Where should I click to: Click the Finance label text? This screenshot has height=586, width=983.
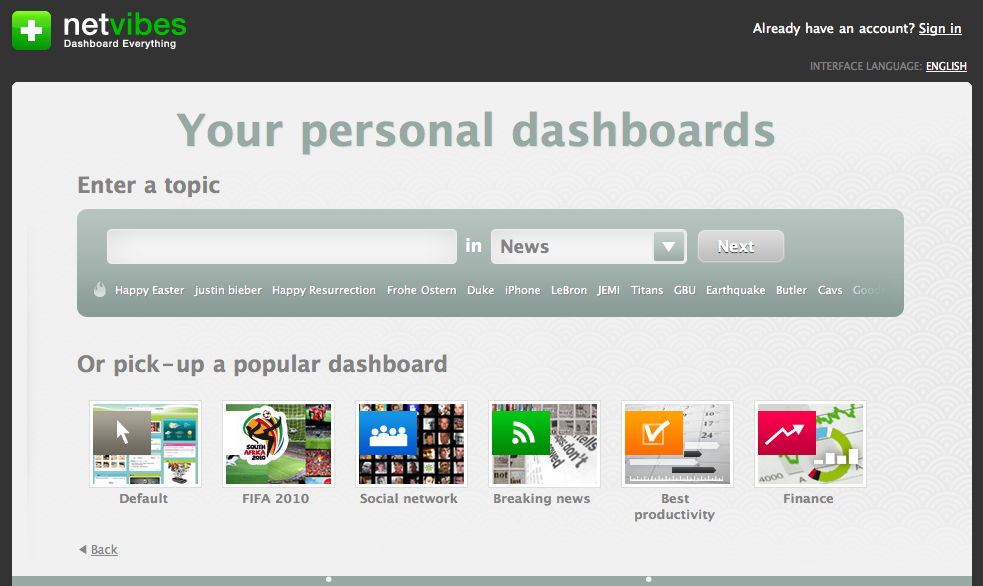coord(808,498)
